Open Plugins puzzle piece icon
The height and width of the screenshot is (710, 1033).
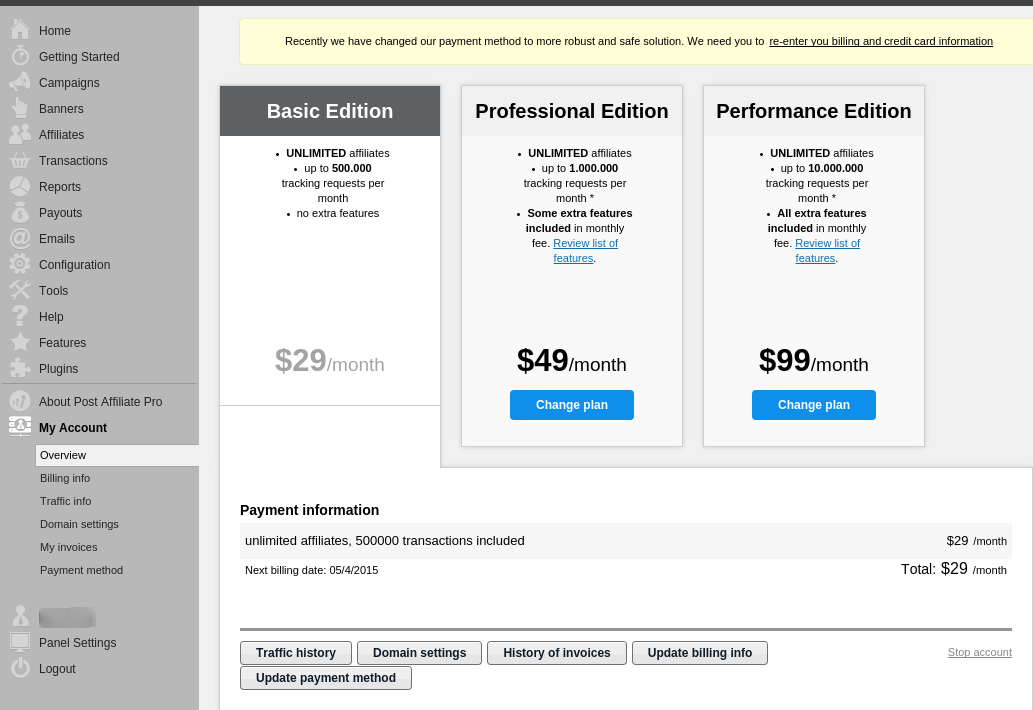click(x=19, y=368)
